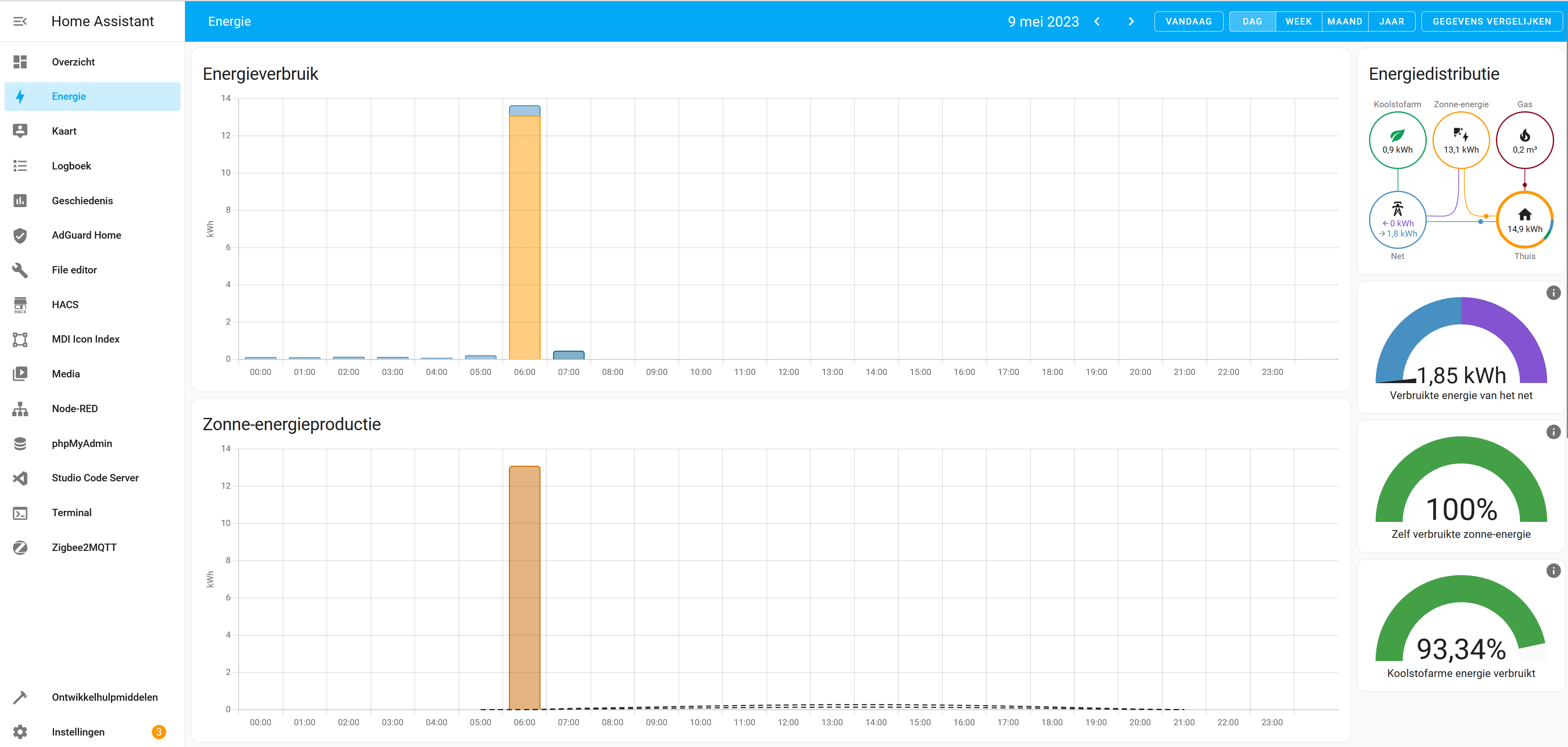Open Geschiedenis chart icon
Image resolution: width=1568 pixels, height=747 pixels.
[20, 200]
